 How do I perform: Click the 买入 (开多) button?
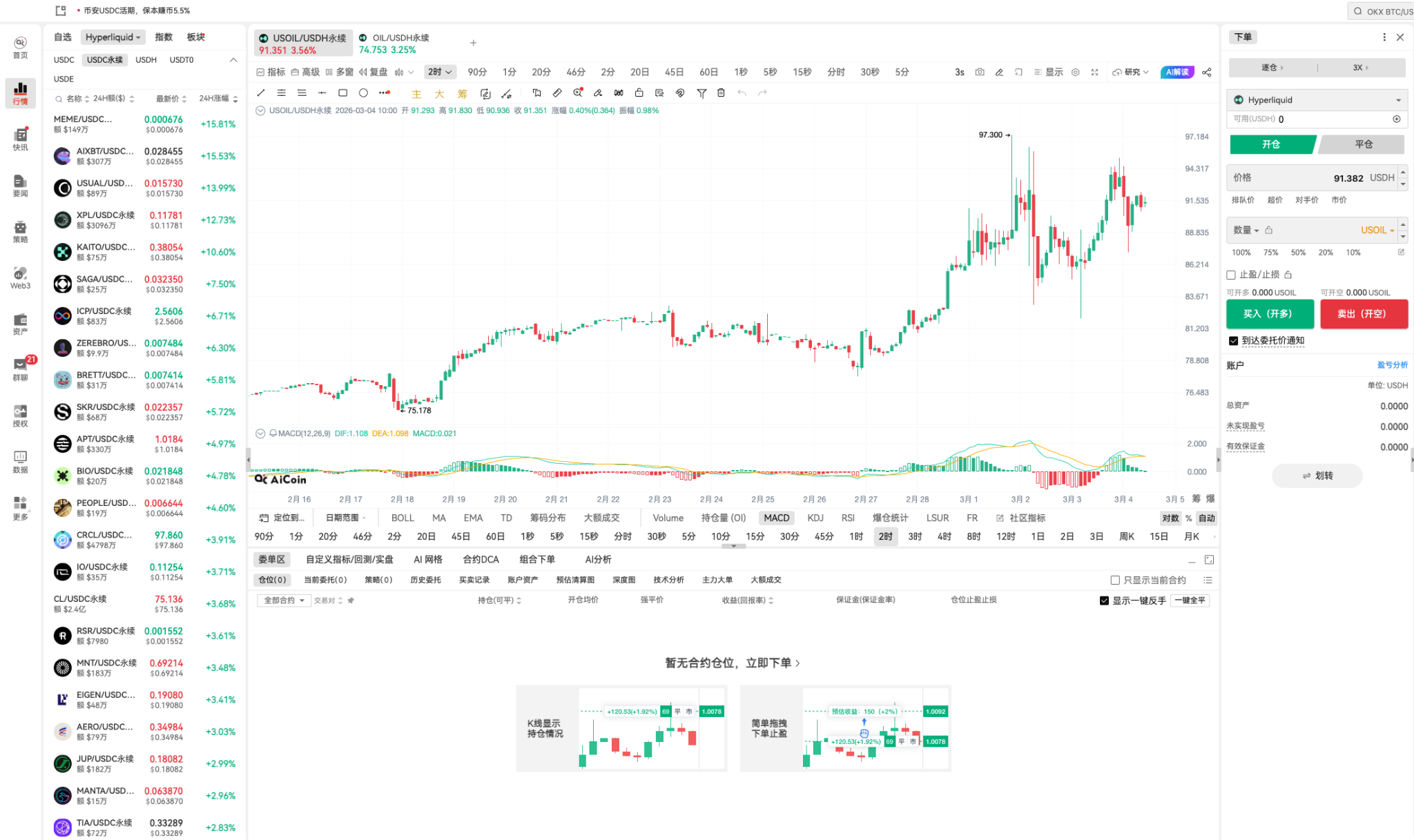click(x=1269, y=313)
